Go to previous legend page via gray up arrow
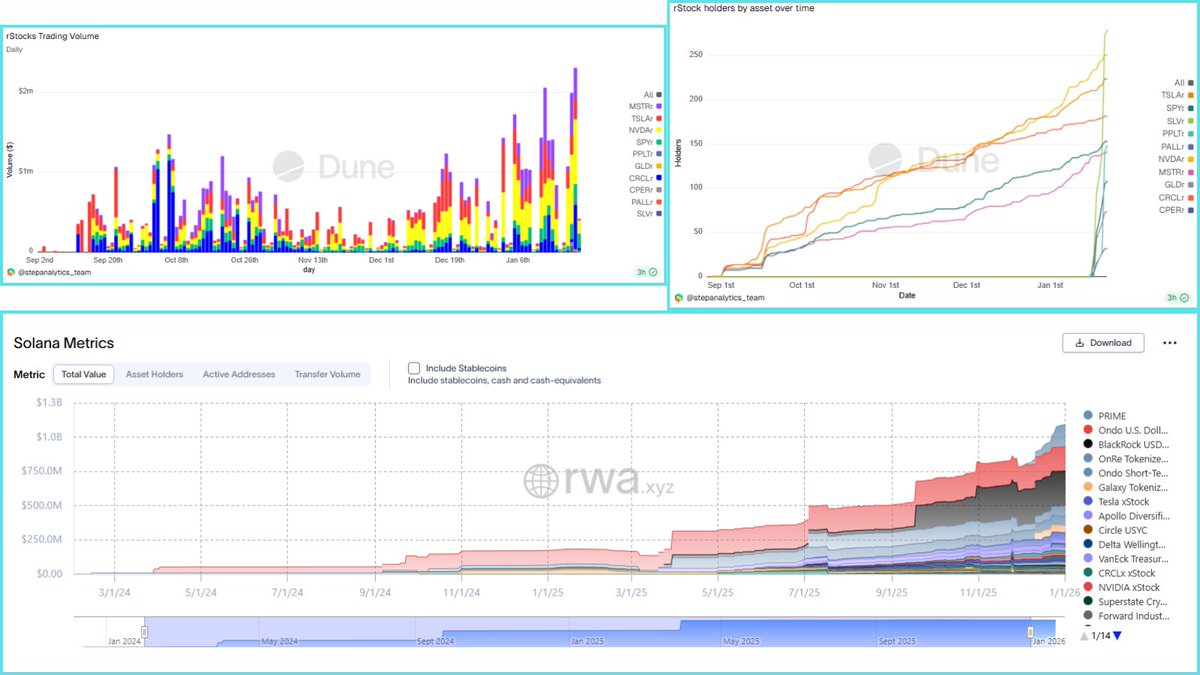Image resolution: width=1200 pixels, height=675 pixels. (1084, 635)
